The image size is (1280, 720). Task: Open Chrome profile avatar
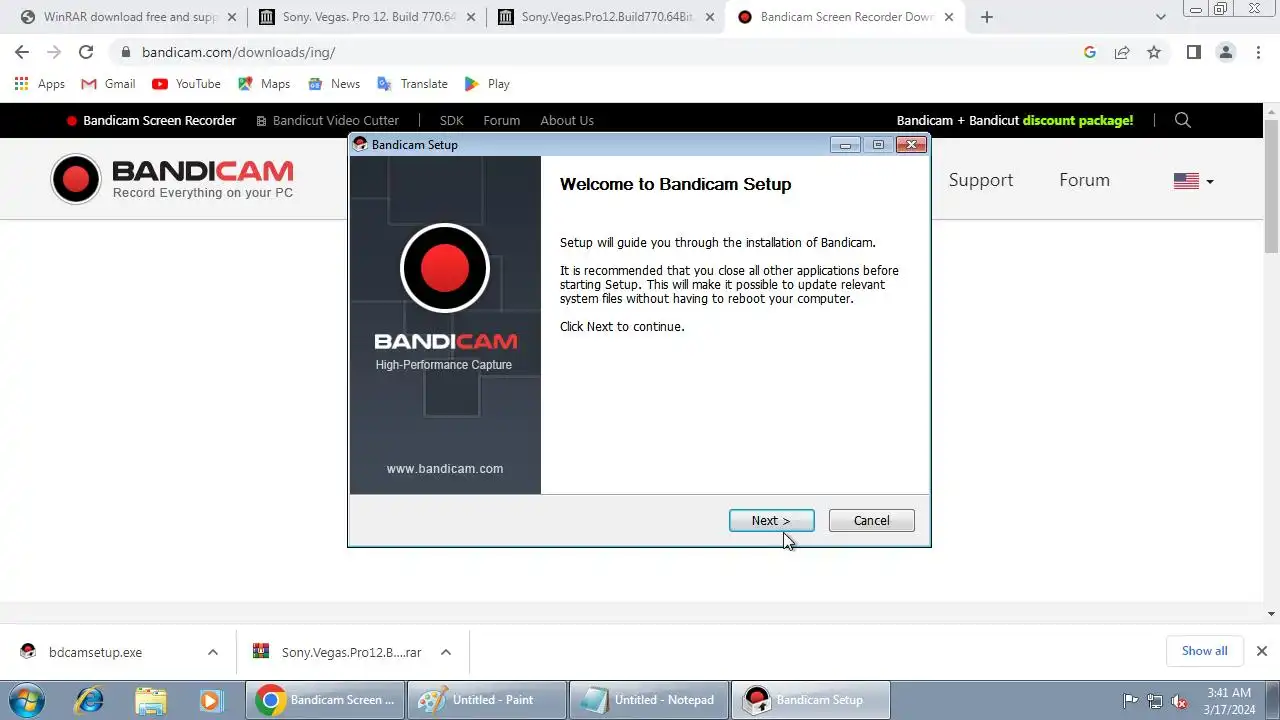[x=1226, y=52]
